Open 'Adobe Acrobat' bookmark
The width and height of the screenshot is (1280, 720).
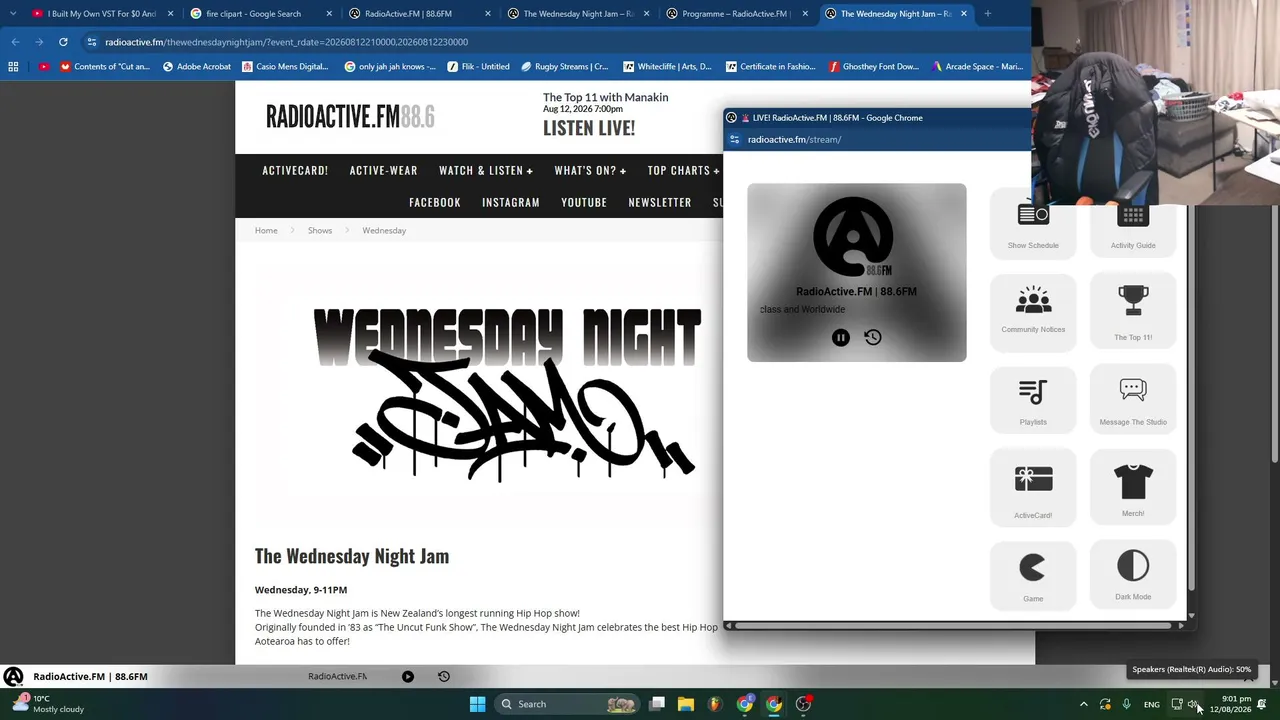tap(197, 67)
